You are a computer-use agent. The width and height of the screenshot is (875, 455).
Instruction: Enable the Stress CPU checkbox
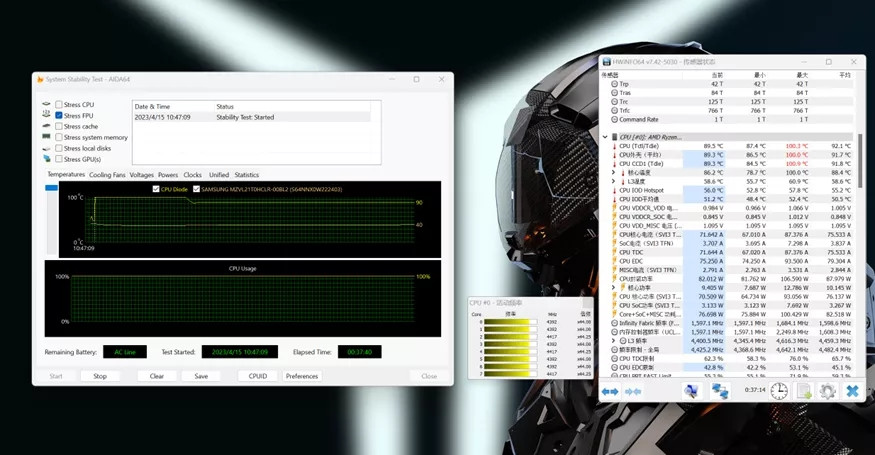point(59,104)
